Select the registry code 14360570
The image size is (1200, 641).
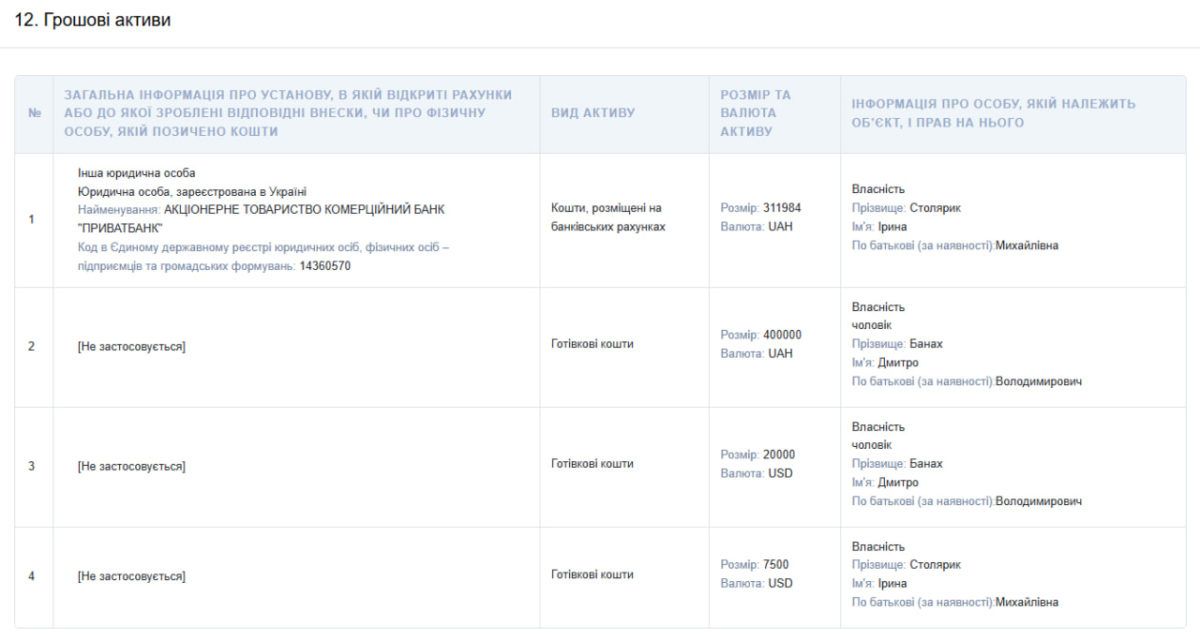click(325, 266)
